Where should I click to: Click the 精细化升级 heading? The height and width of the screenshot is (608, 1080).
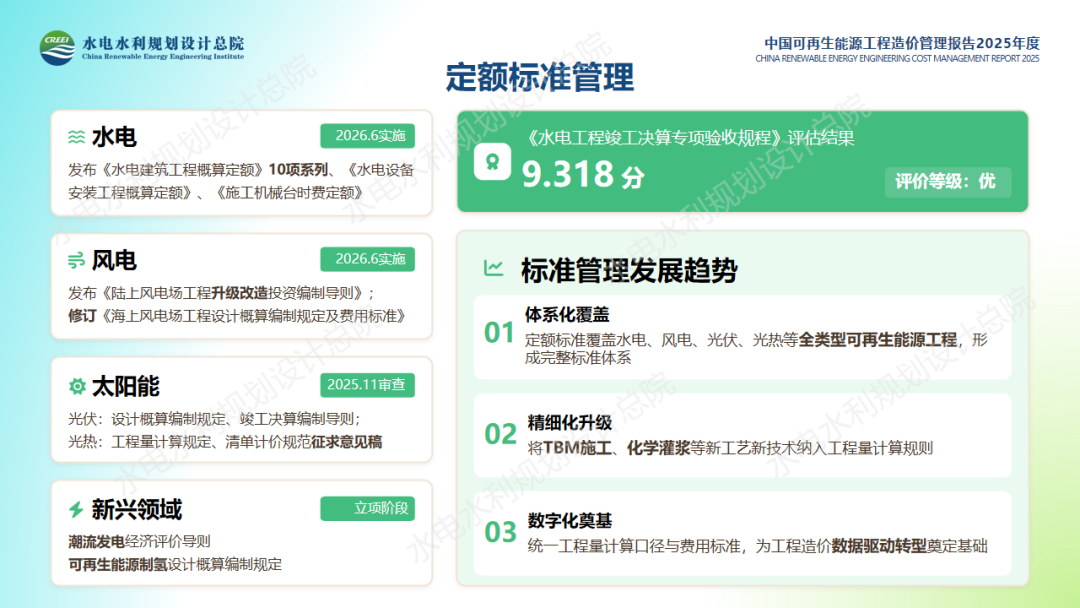coord(570,422)
